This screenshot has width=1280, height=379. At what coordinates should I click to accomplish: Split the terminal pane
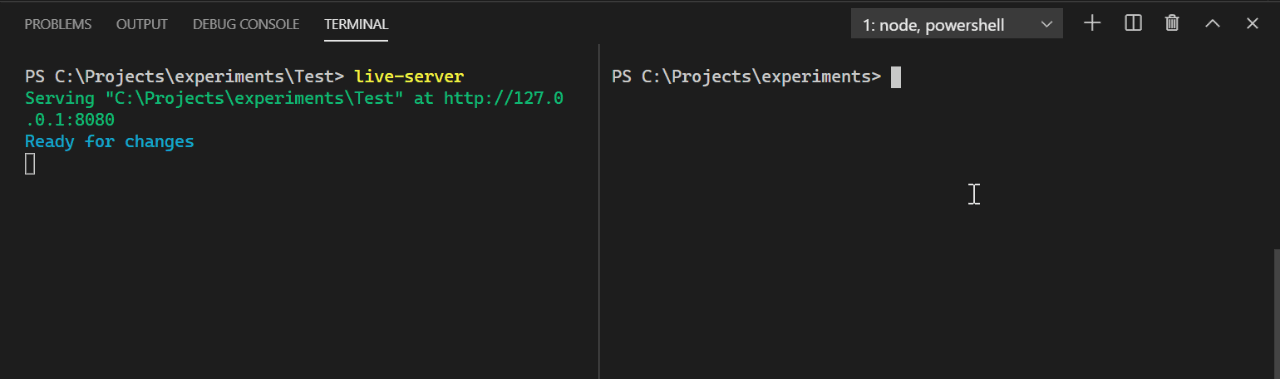click(x=1133, y=23)
